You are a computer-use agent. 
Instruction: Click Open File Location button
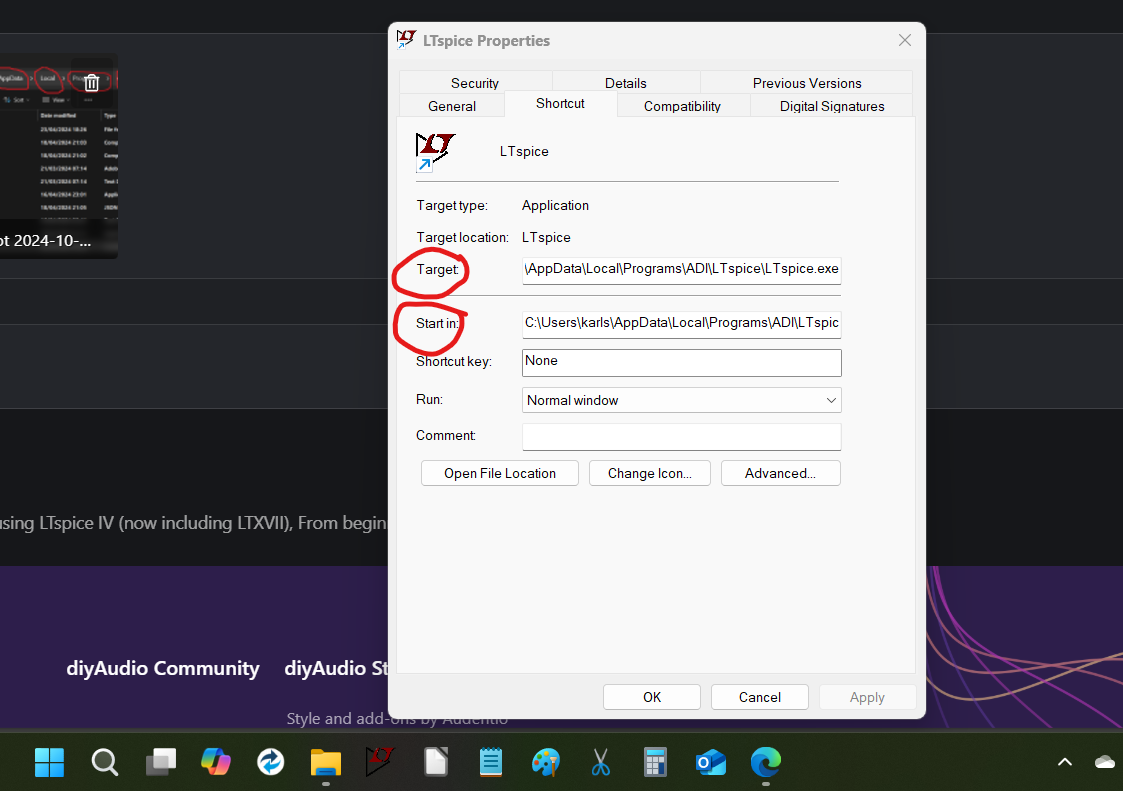pos(500,474)
